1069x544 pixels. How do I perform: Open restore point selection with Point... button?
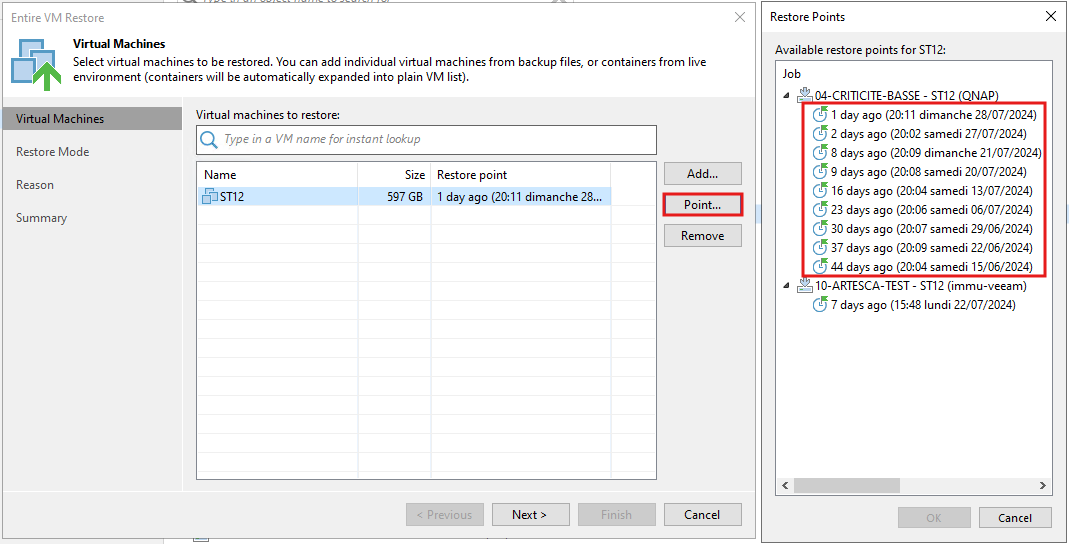click(x=702, y=205)
